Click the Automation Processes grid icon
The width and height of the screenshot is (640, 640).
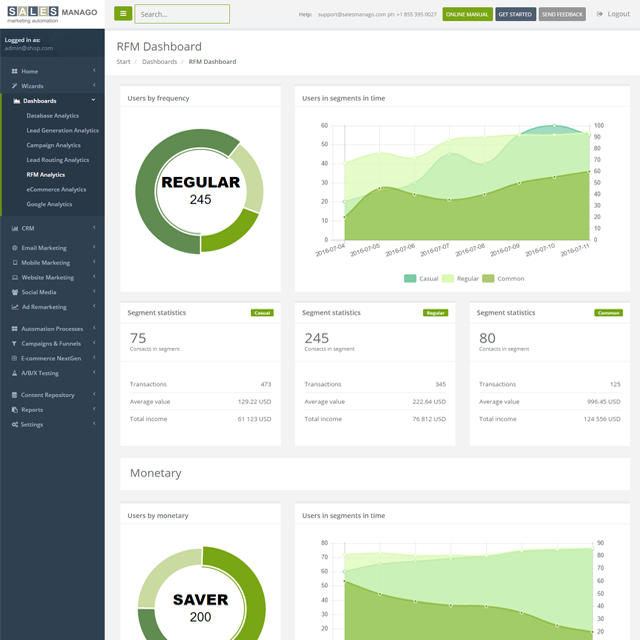point(15,329)
